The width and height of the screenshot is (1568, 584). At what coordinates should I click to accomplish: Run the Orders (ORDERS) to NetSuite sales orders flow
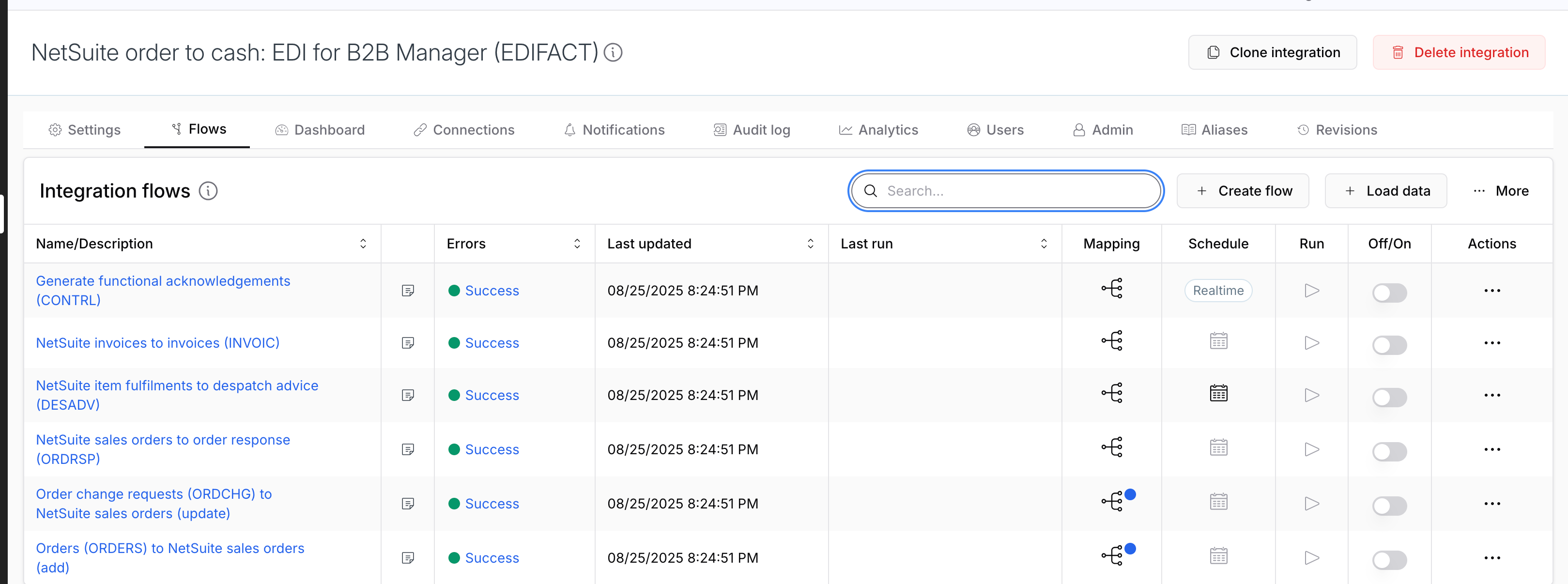(x=1312, y=558)
